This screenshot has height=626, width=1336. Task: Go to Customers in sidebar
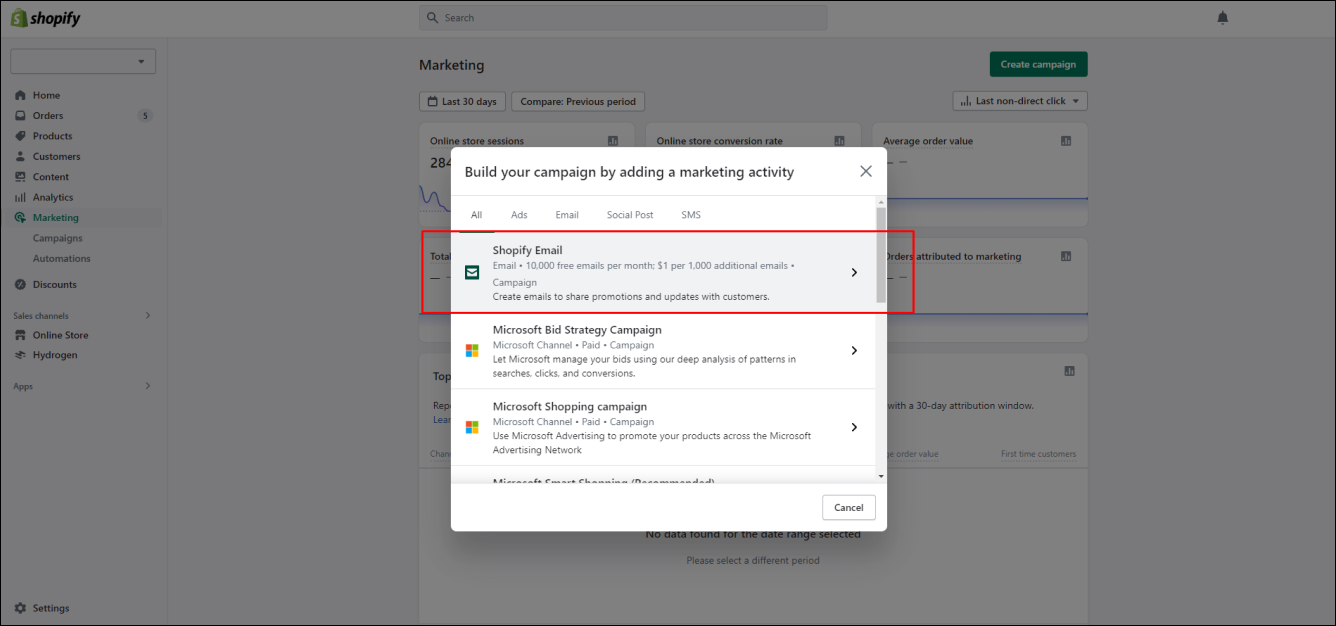pyautogui.click(x=57, y=157)
